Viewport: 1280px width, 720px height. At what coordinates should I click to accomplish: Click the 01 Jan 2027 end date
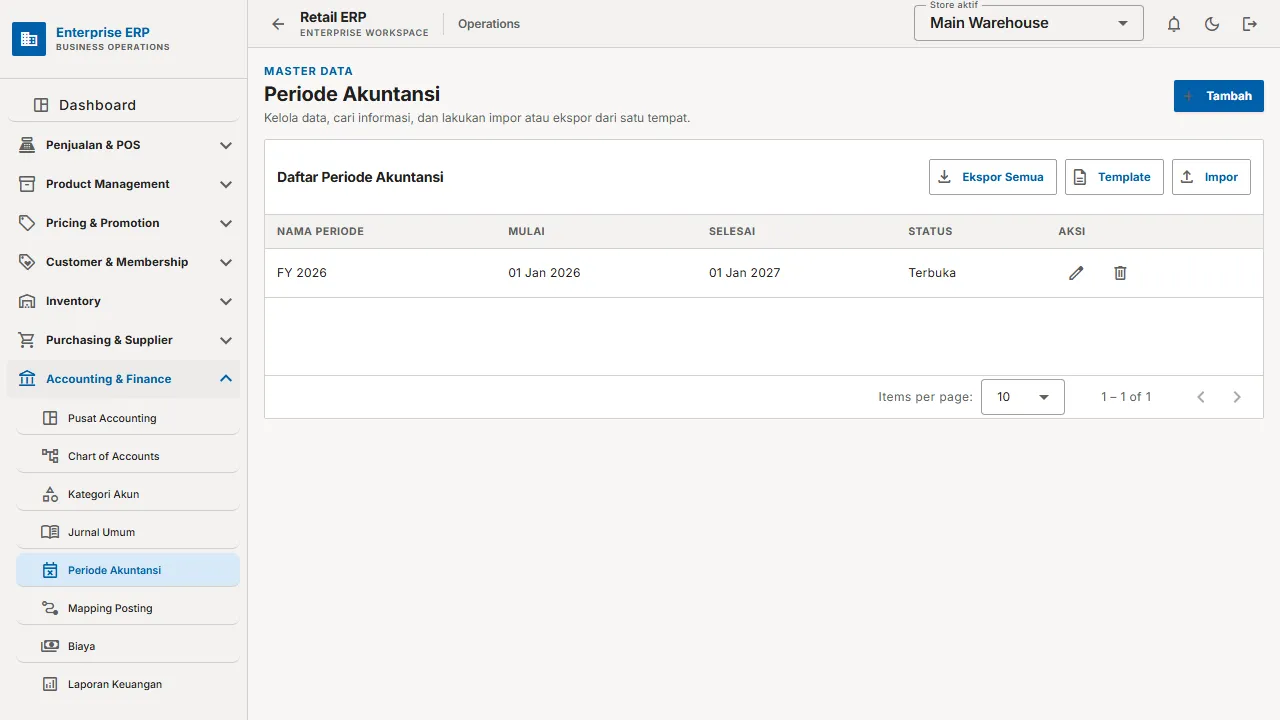745,273
